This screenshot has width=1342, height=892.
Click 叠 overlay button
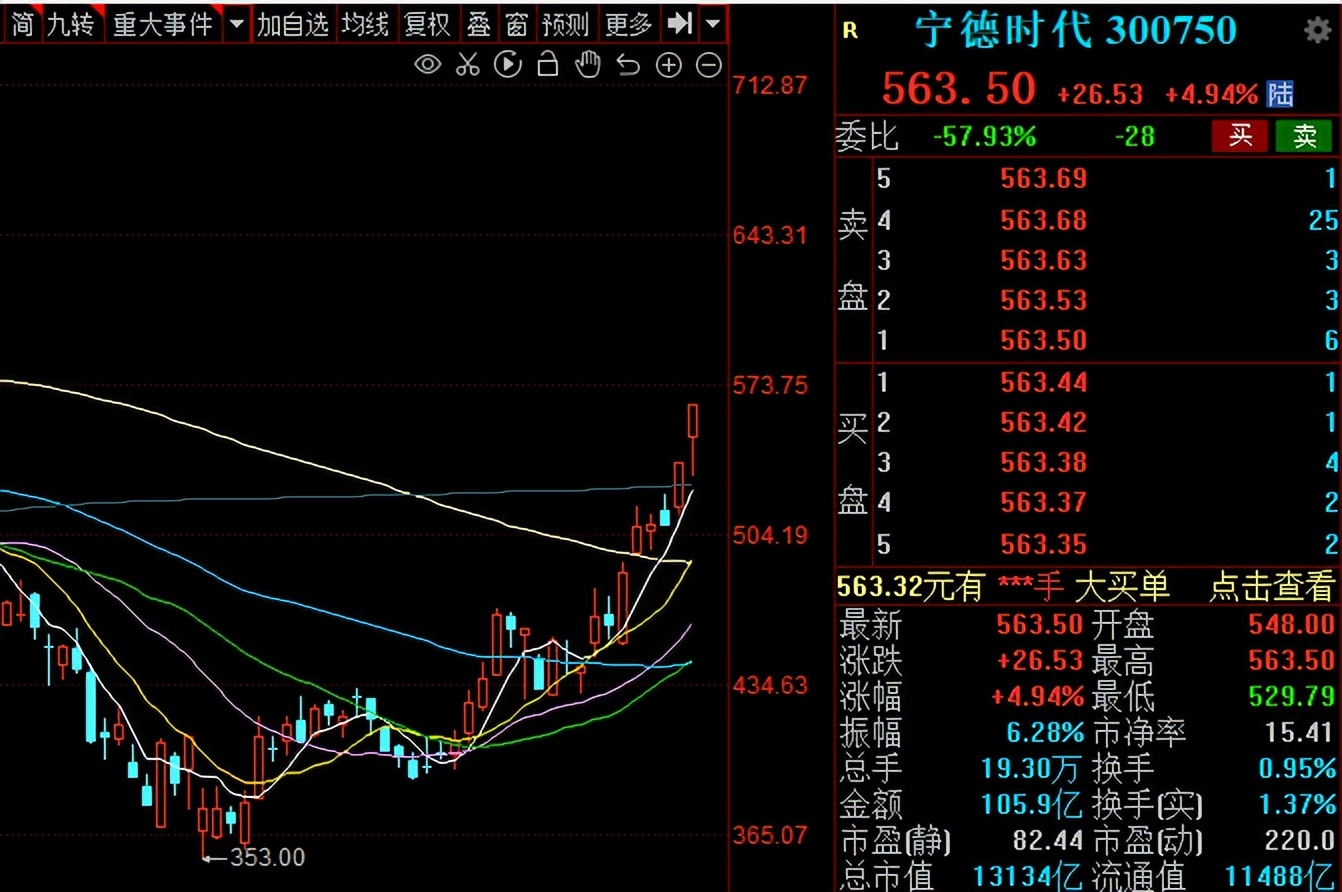click(479, 23)
